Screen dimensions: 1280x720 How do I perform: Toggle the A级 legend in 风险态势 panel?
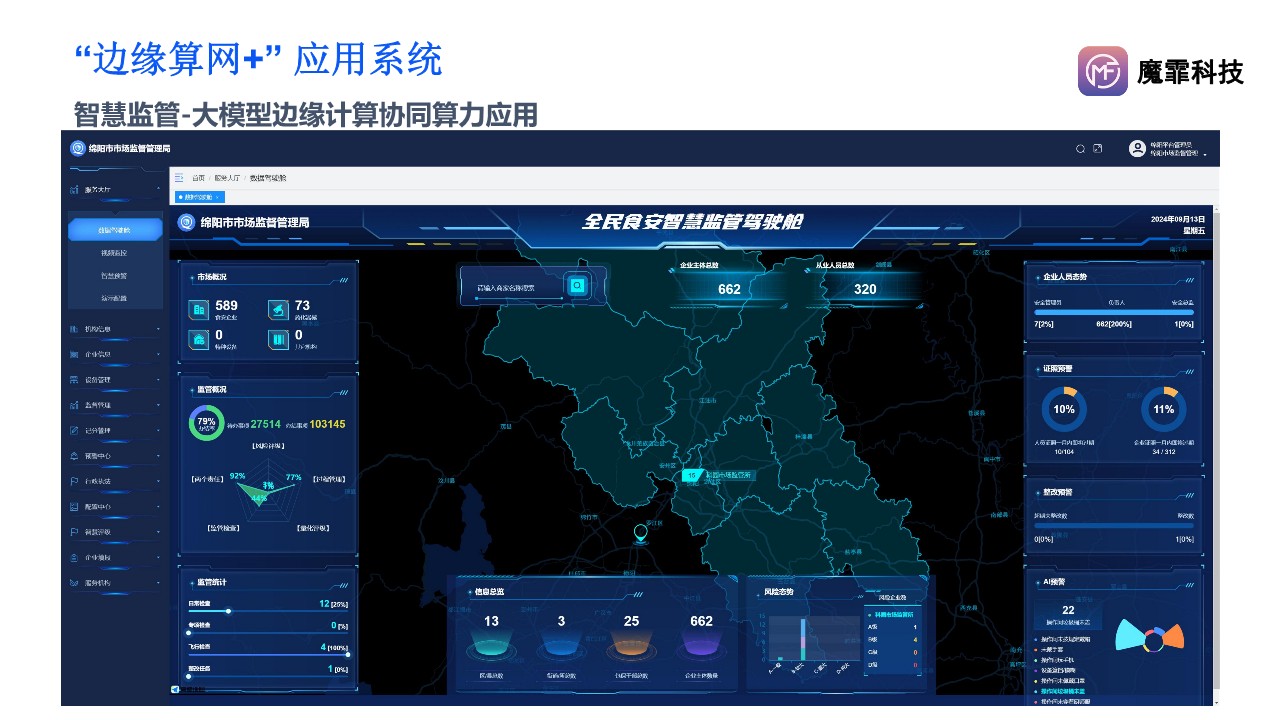pyautogui.click(x=873, y=627)
